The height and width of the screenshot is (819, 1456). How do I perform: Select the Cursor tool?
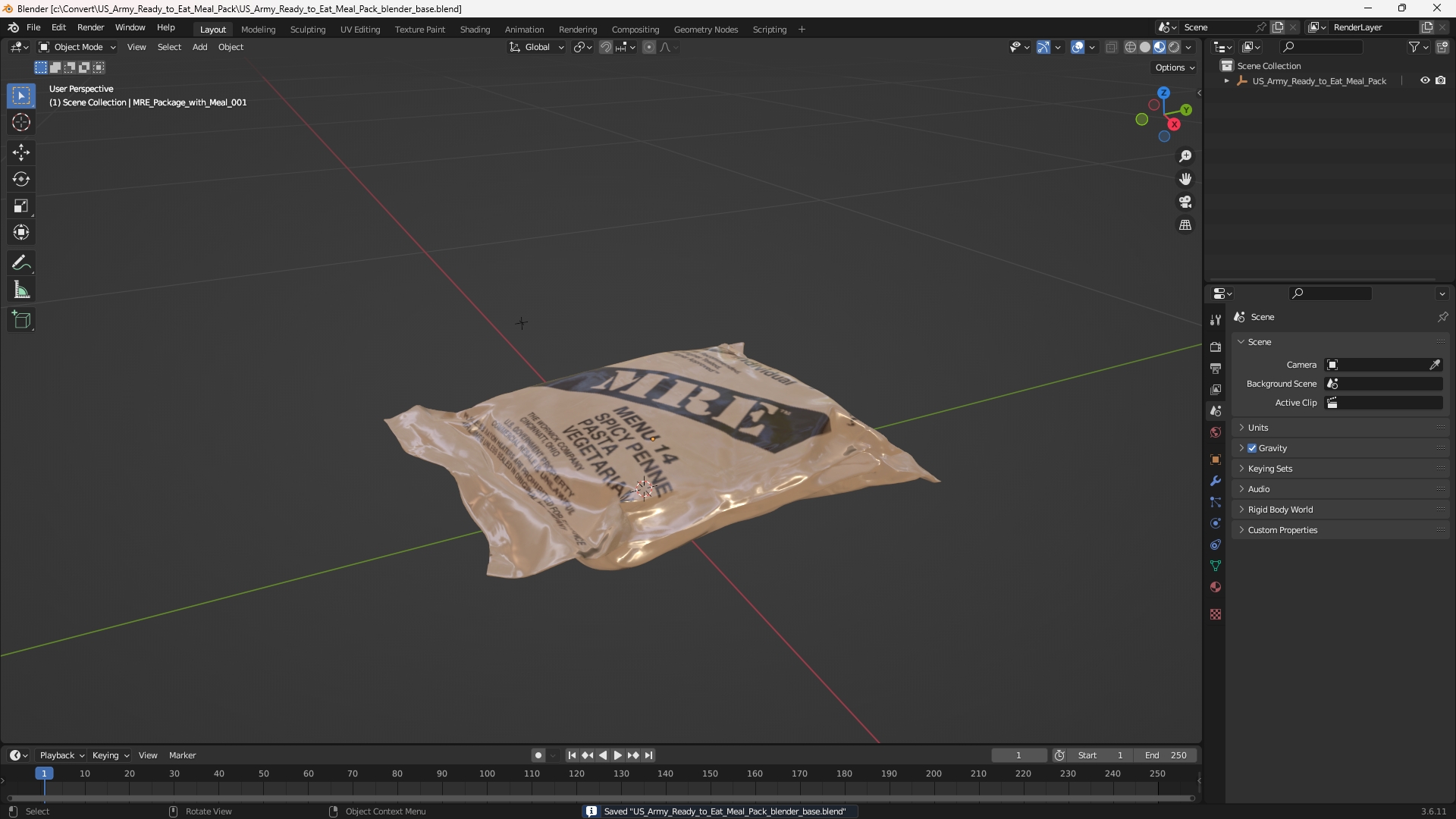point(21,122)
